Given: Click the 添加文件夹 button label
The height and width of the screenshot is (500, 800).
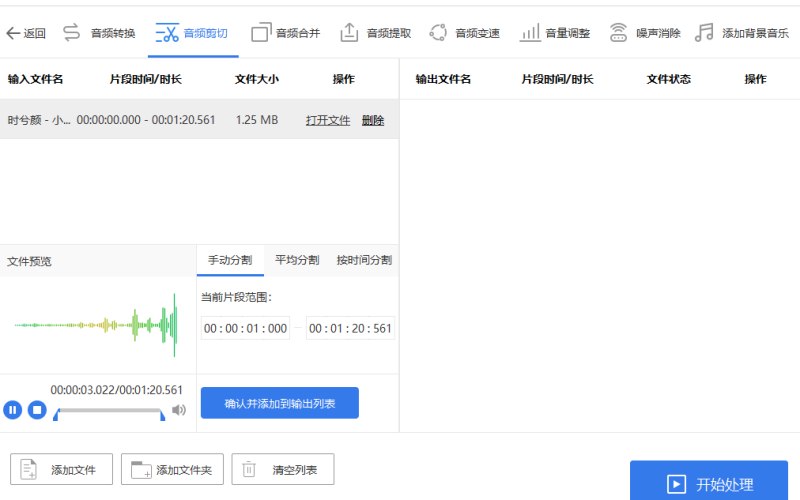Looking at the screenshot, I should 184,470.
